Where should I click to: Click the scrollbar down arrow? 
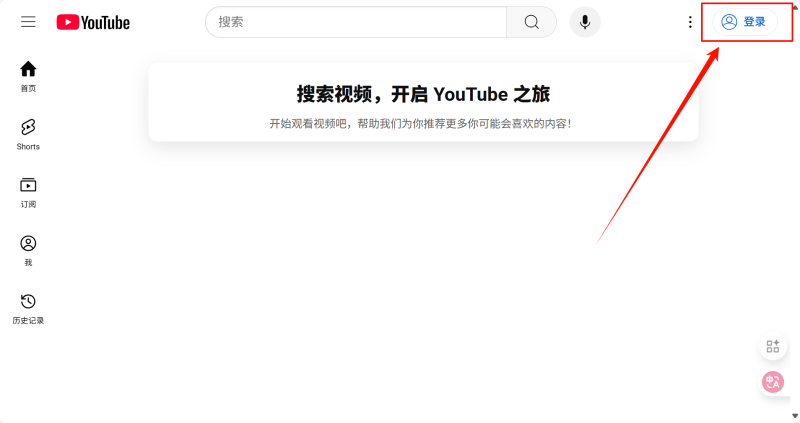tap(795, 415)
